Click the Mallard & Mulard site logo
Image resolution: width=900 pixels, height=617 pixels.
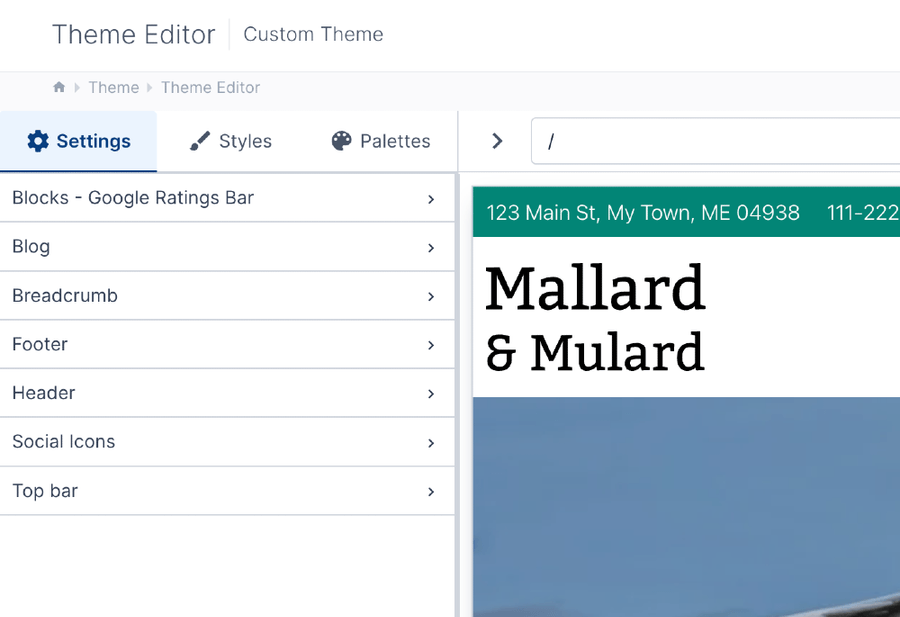click(x=595, y=320)
